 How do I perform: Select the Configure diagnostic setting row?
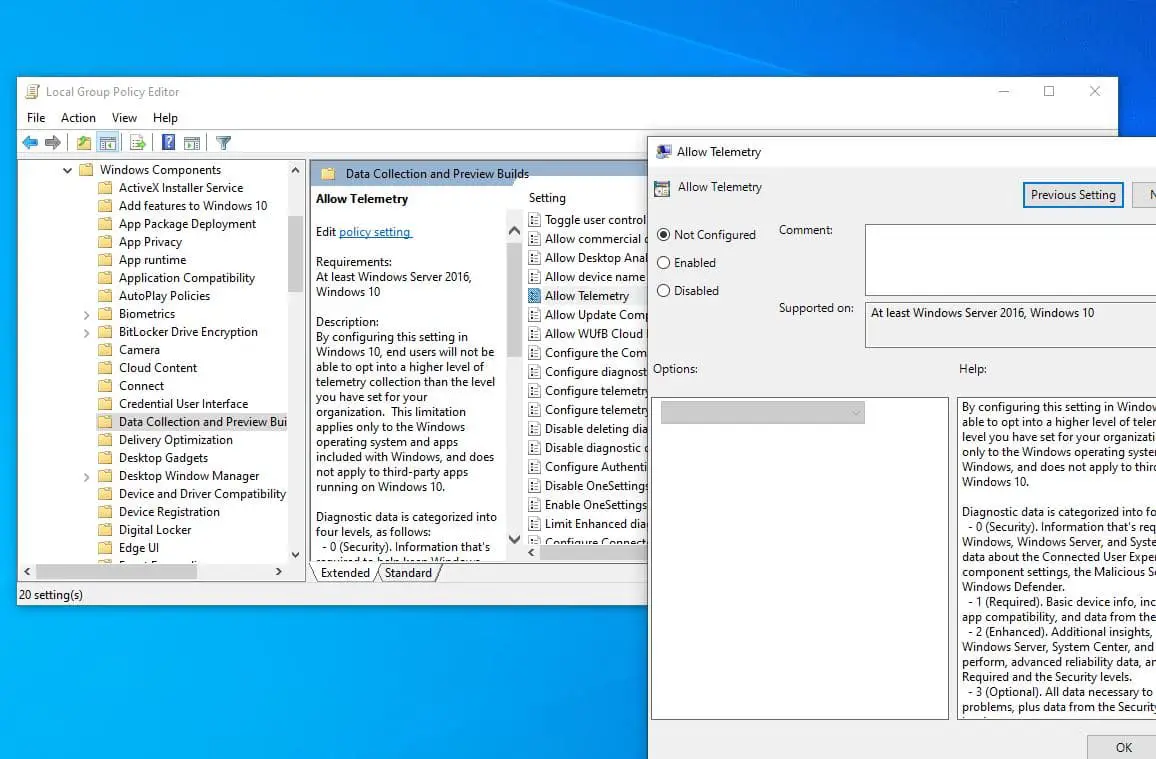coord(587,372)
